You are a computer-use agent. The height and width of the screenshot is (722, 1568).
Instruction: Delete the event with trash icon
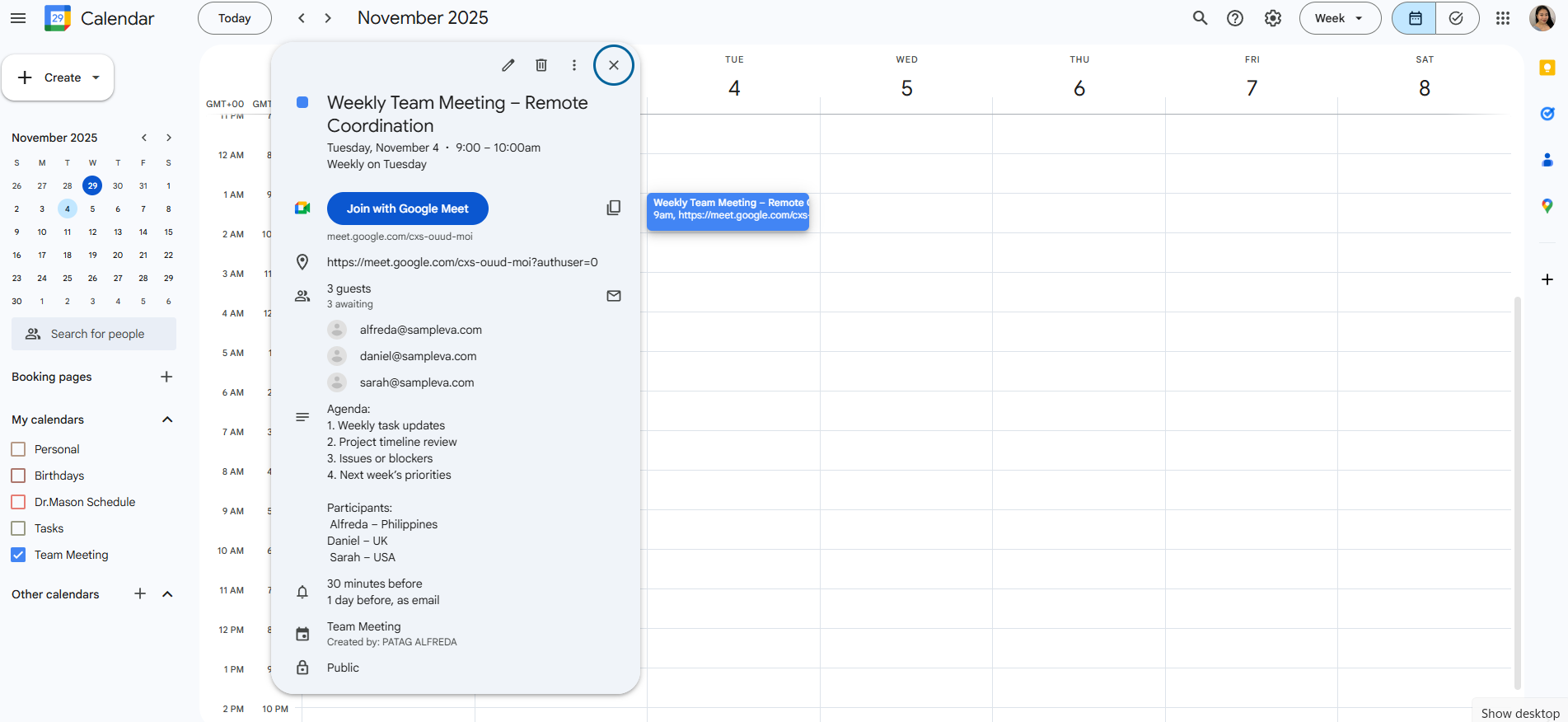click(541, 65)
